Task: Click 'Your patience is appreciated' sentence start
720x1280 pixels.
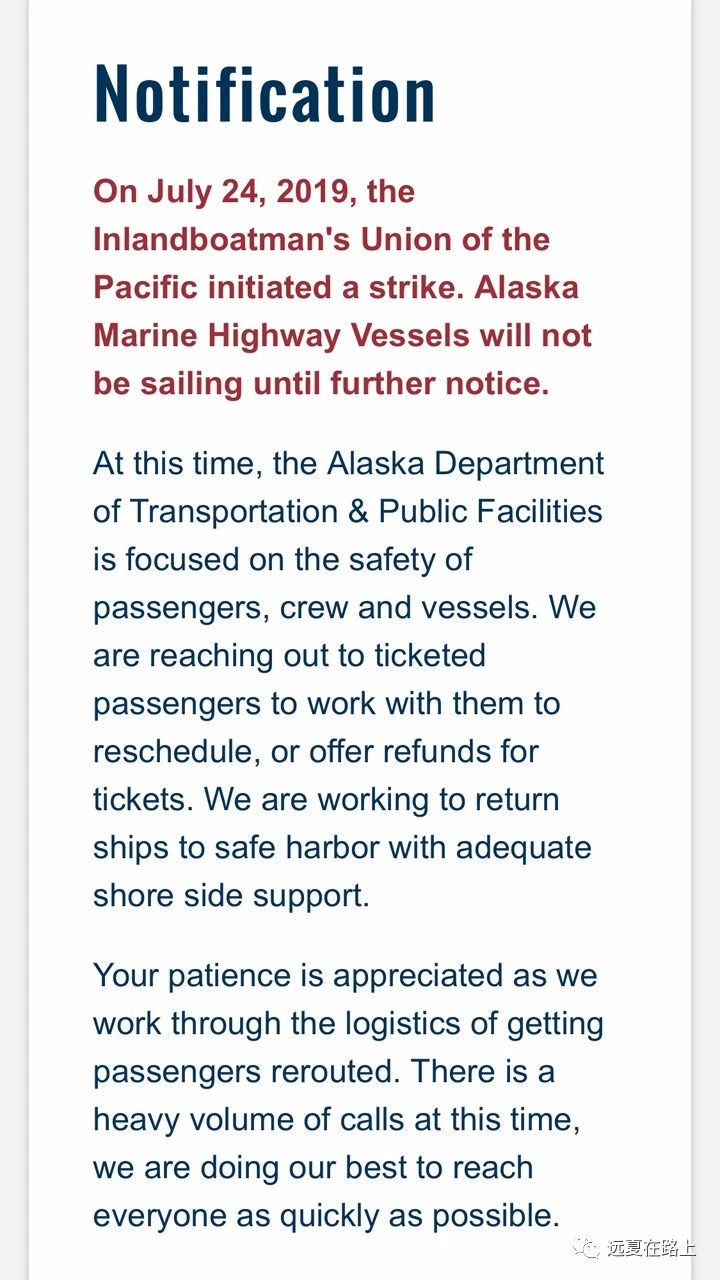Action: tap(299, 976)
